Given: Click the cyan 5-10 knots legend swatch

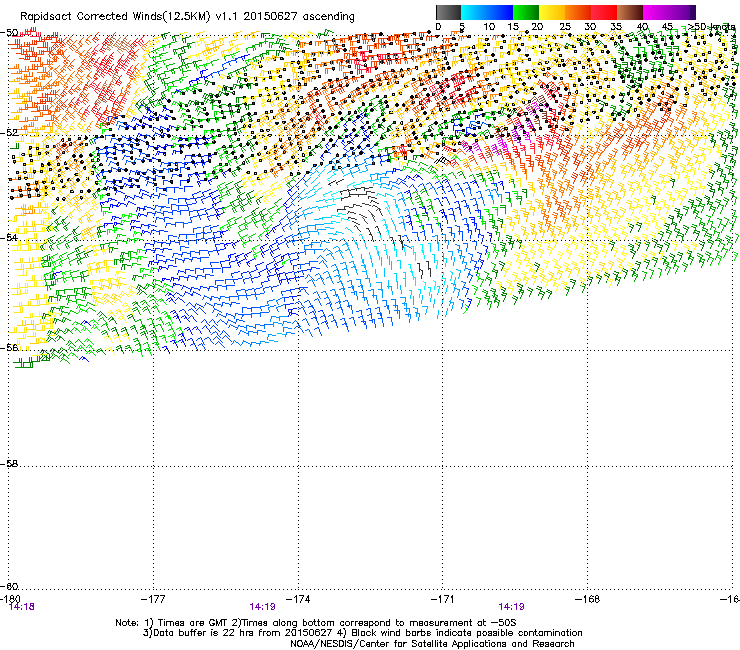Looking at the screenshot, I should coord(474,12).
